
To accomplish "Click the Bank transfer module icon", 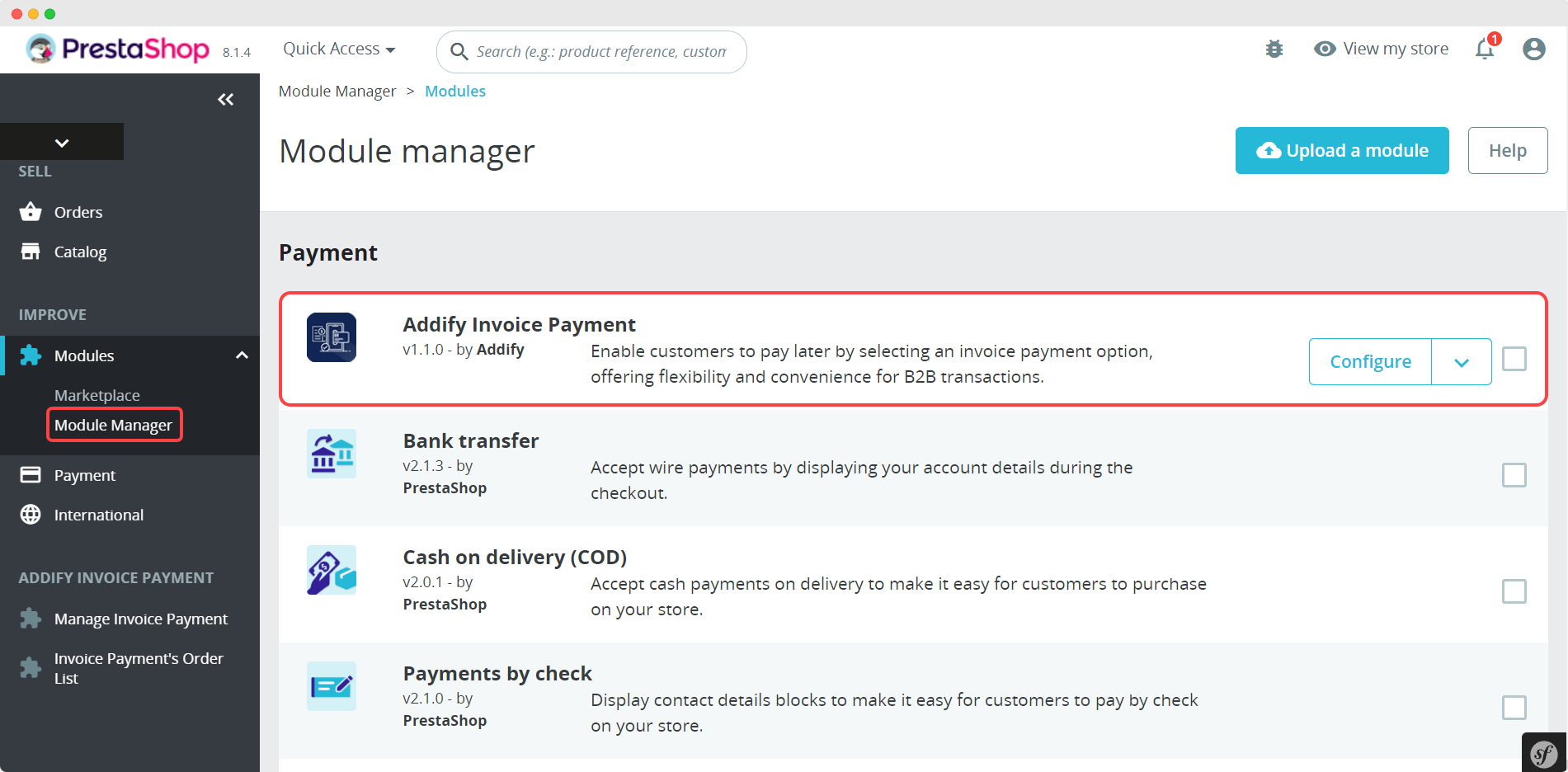I will (332, 454).
